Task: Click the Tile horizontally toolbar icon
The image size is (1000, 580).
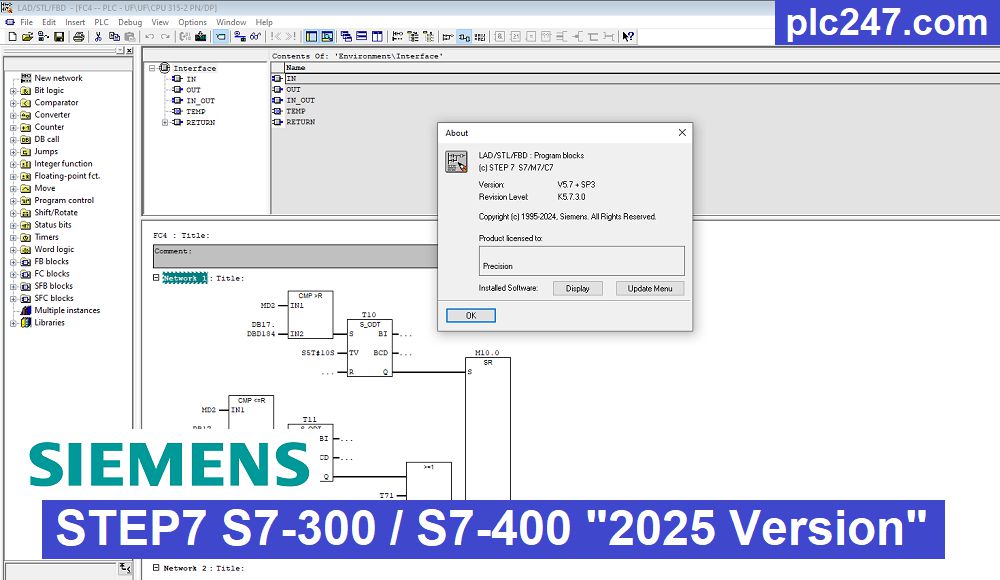Action: [362, 37]
